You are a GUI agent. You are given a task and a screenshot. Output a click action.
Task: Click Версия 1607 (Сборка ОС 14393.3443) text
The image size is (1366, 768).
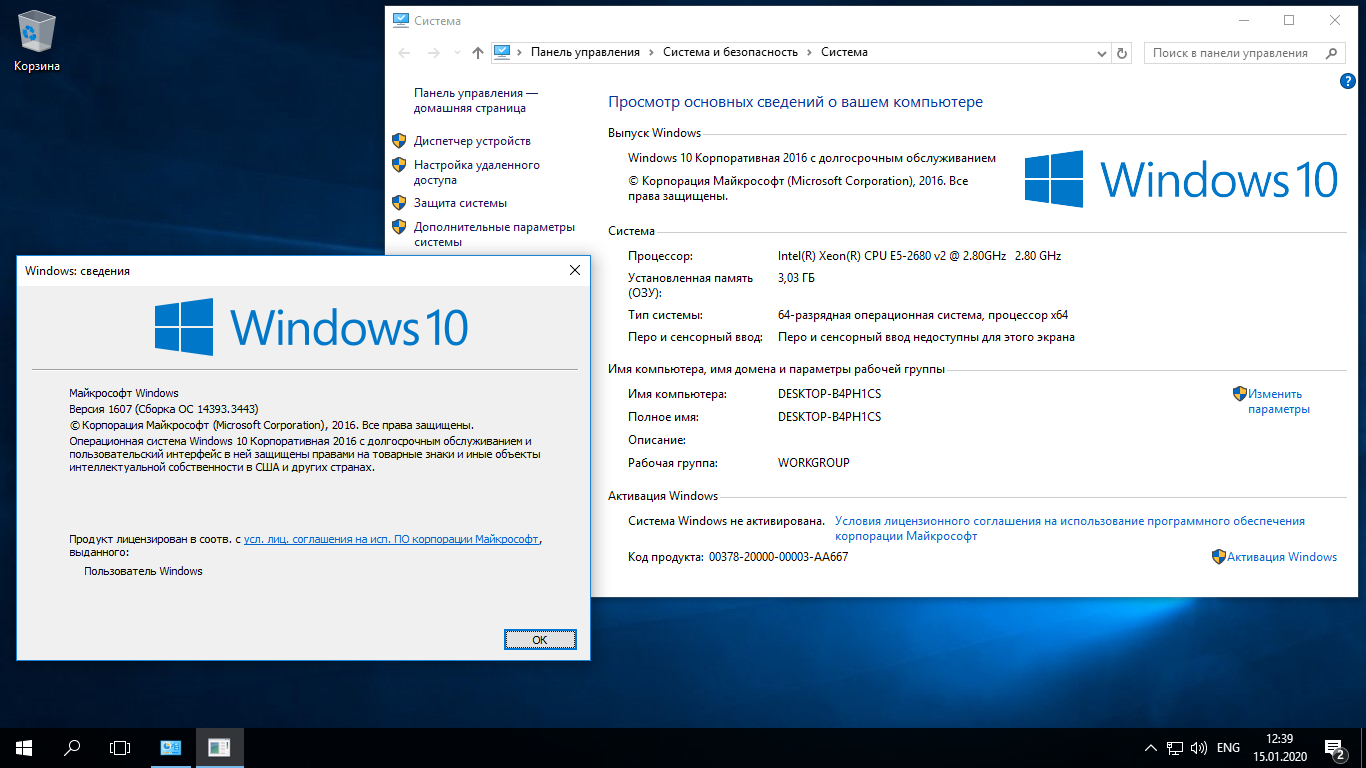tap(164, 409)
